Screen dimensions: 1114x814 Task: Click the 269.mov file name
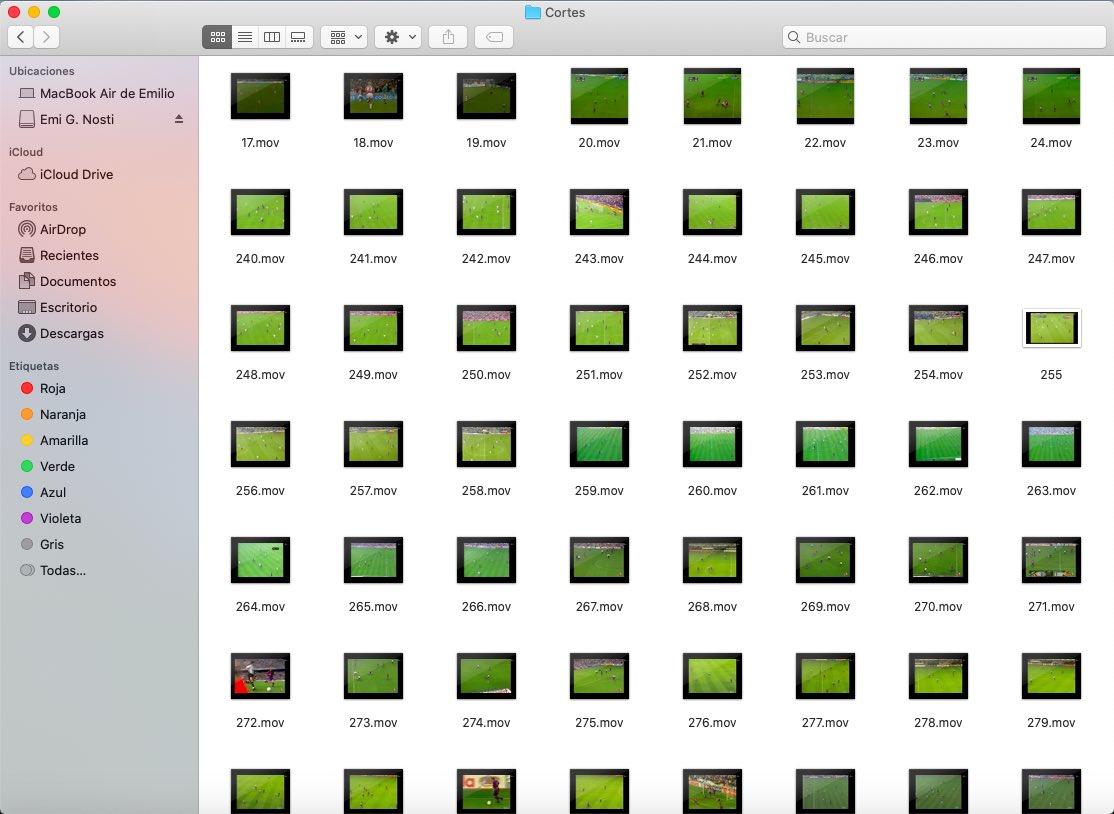pyautogui.click(x=825, y=607)
